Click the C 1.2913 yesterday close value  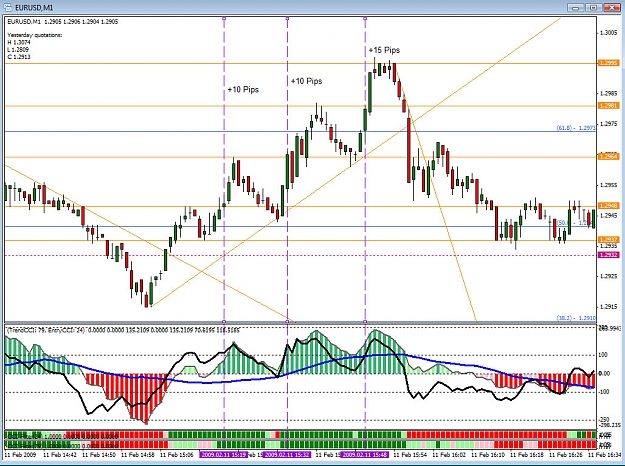(x=19, y=57)
